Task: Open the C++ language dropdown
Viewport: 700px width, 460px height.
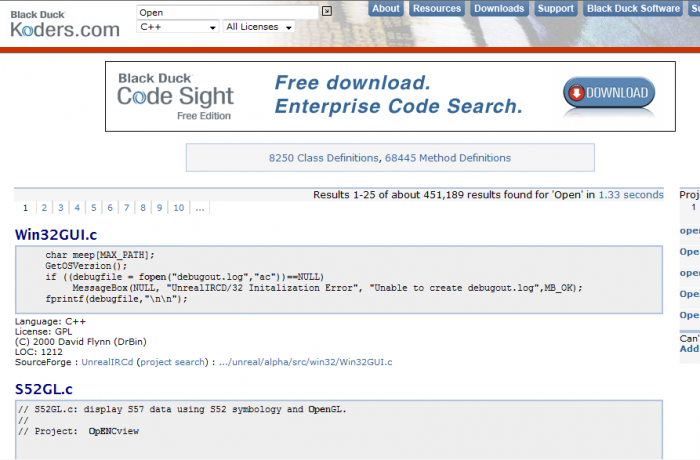Action: 178,27
